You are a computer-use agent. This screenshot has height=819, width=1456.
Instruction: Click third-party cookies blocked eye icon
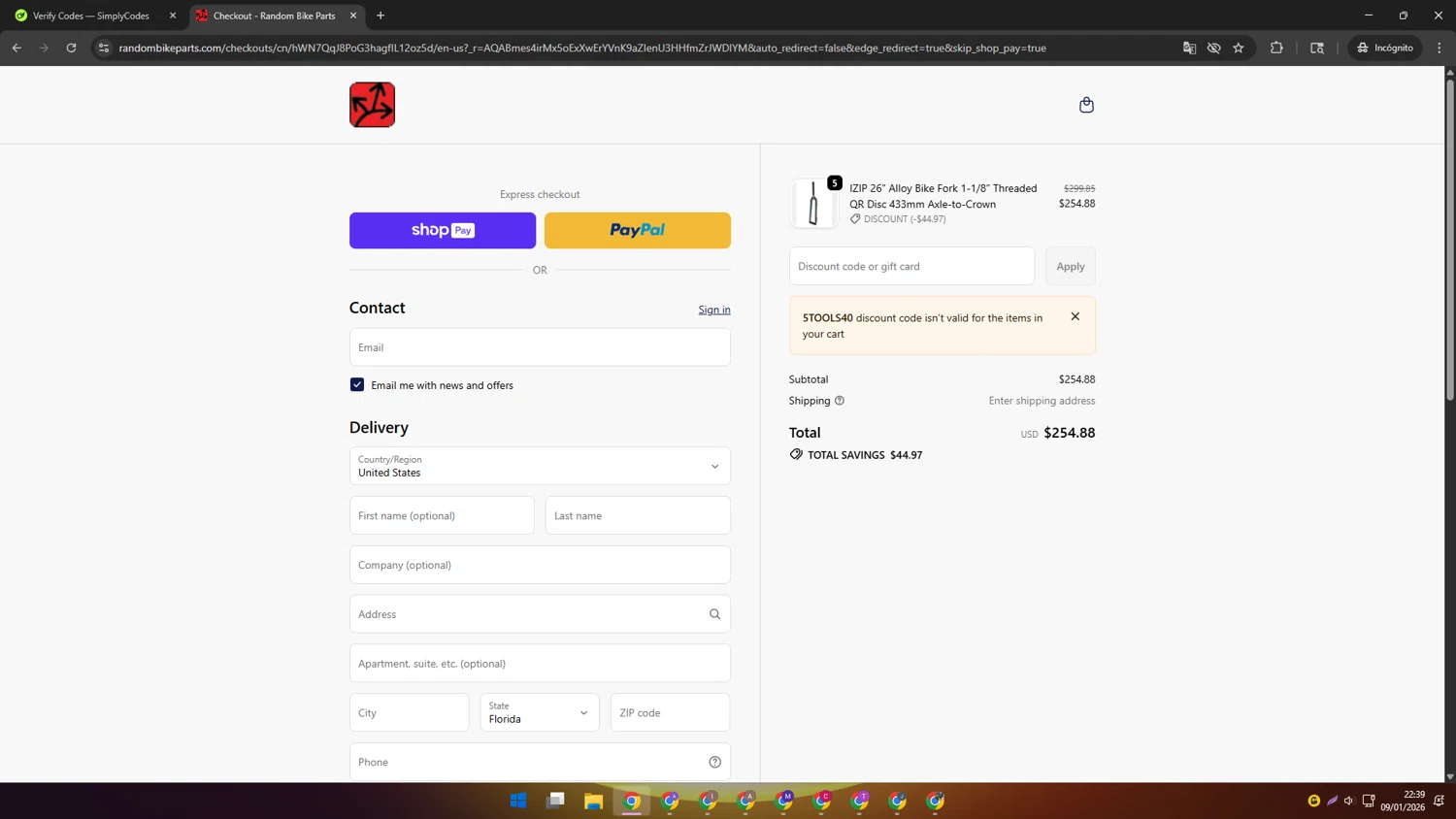tap(1213, 48)
